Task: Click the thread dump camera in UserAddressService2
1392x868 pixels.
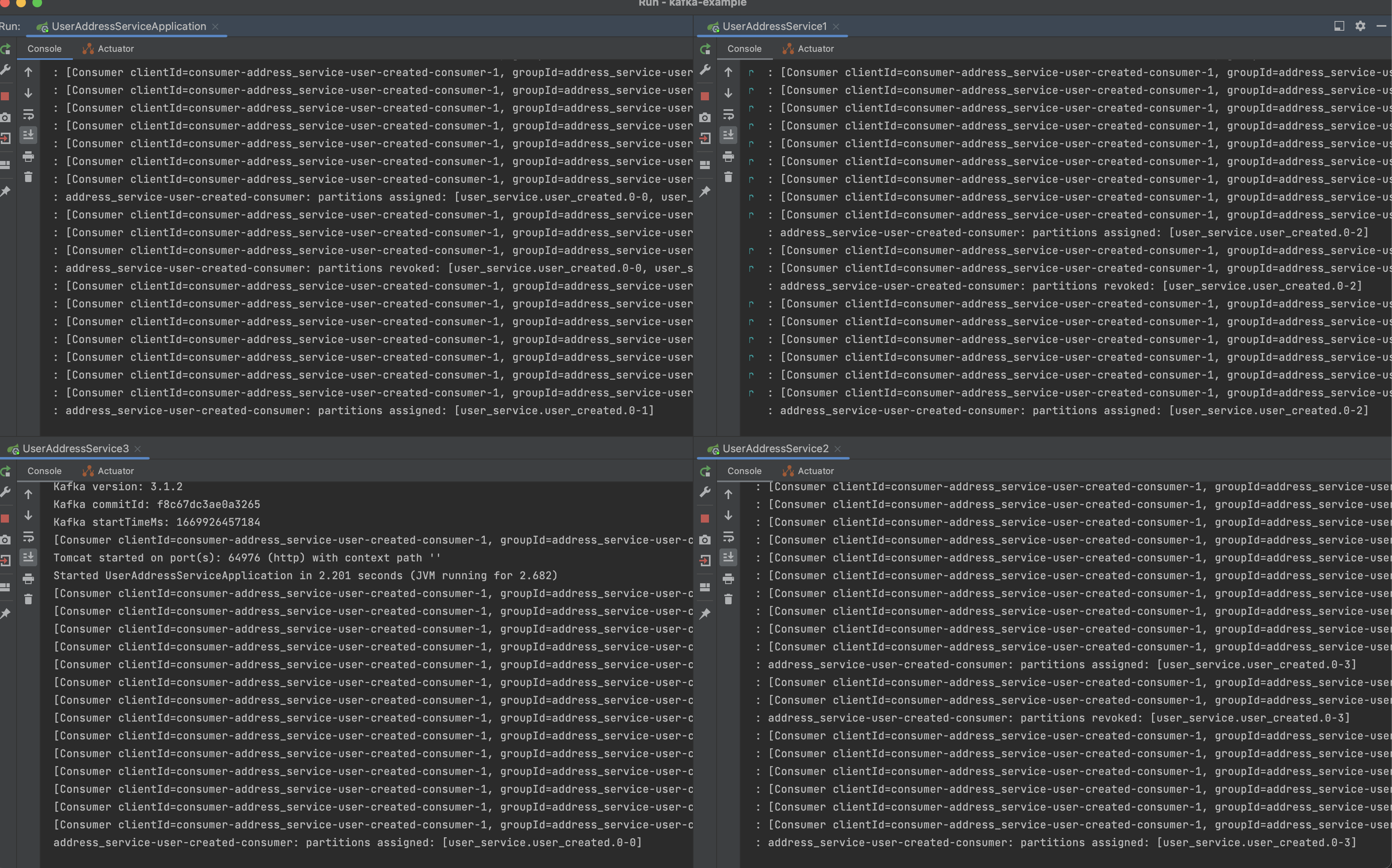Action: 704,540
